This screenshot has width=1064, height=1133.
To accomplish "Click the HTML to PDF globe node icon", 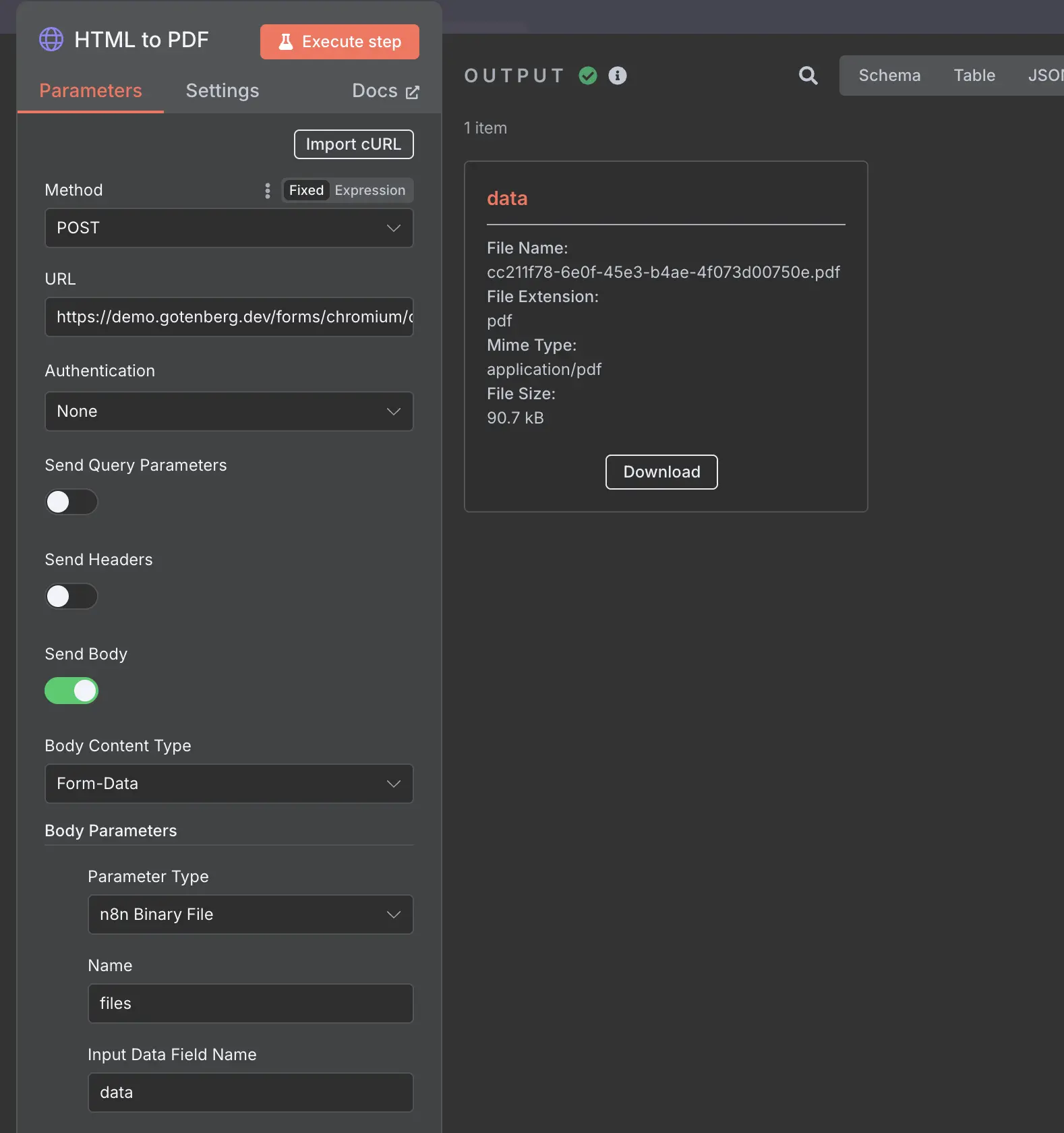I will tap(51, 40).
